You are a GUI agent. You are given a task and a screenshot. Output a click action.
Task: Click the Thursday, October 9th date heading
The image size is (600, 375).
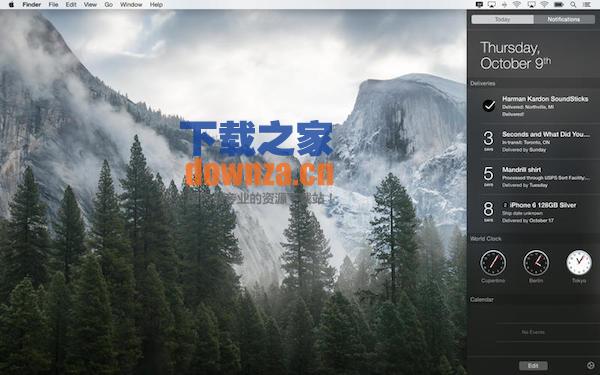pyautogui.click(x=515, y=55)
